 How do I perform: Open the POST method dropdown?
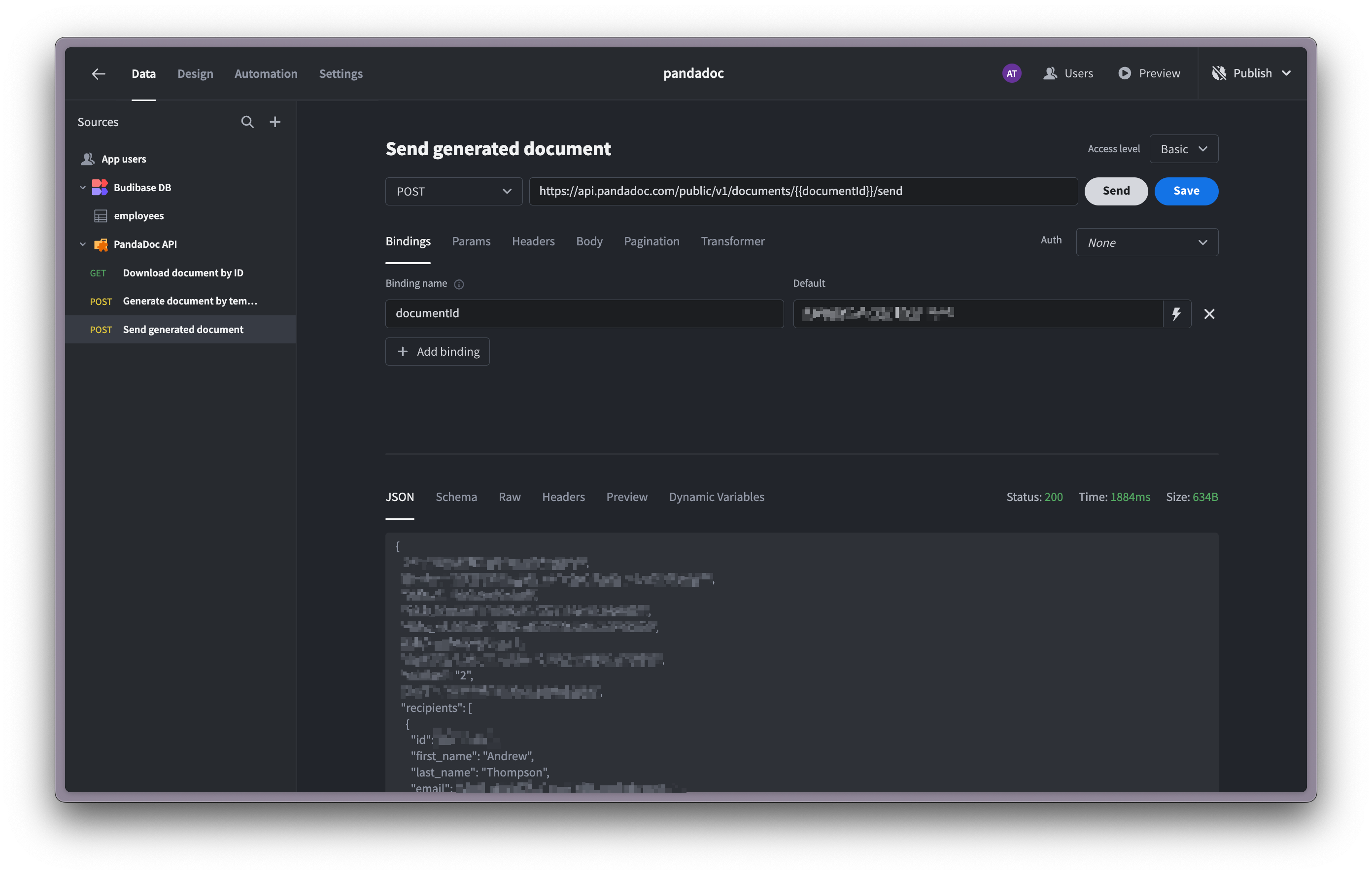point(453,191)
